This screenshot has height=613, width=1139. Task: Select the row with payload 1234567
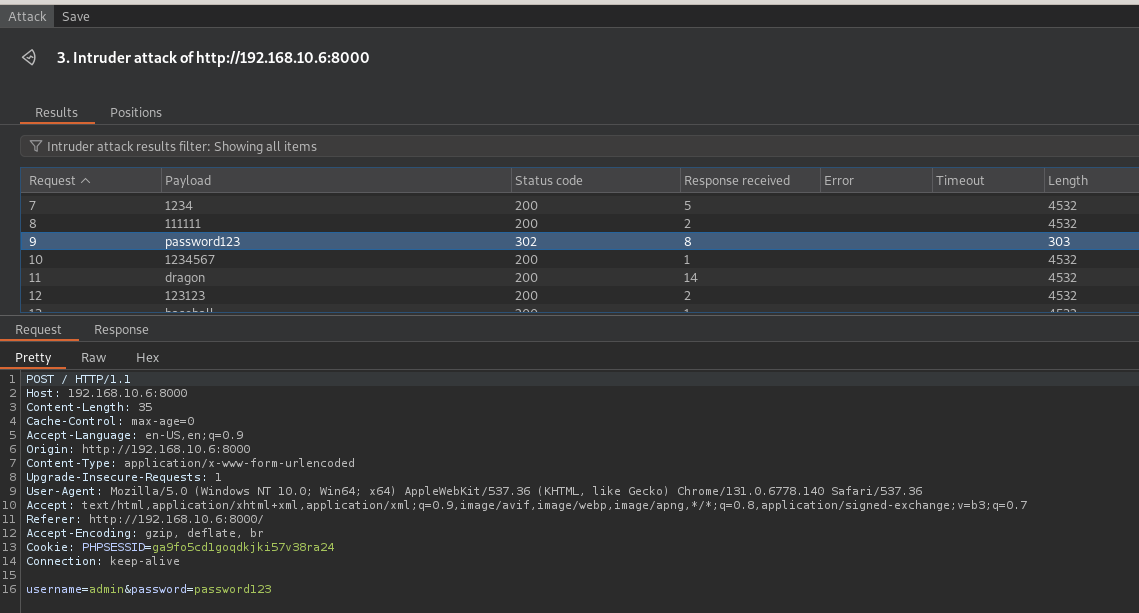point(580,259)
